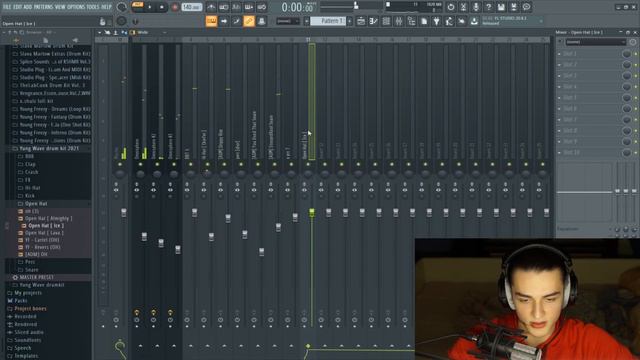Click Slot 3 mix level knob
This screenshot has height=360, width=640.
point(627,76)
